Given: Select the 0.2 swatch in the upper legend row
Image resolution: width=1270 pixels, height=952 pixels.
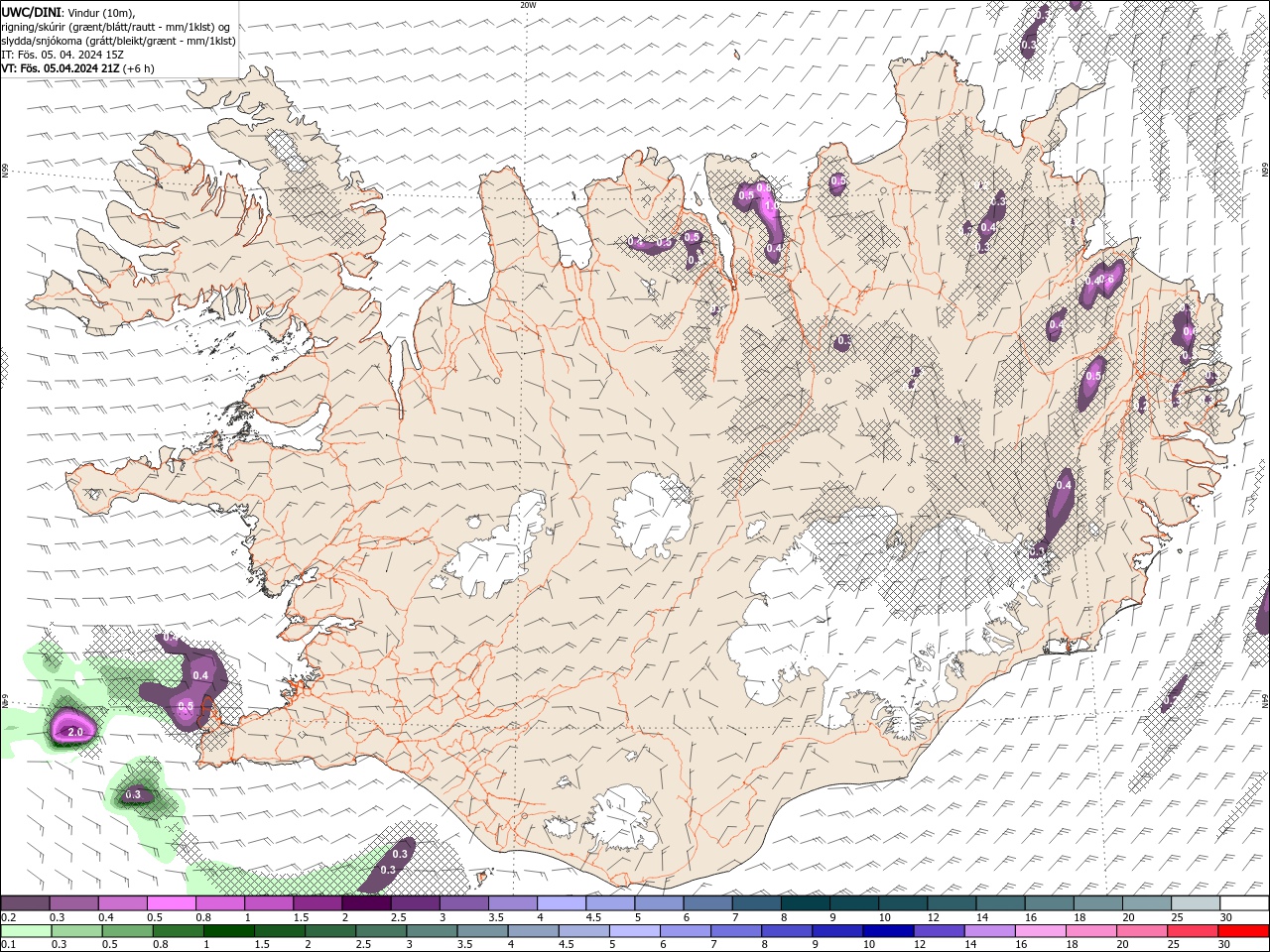Looking at the screenshot, I should [x=25, y=903].
